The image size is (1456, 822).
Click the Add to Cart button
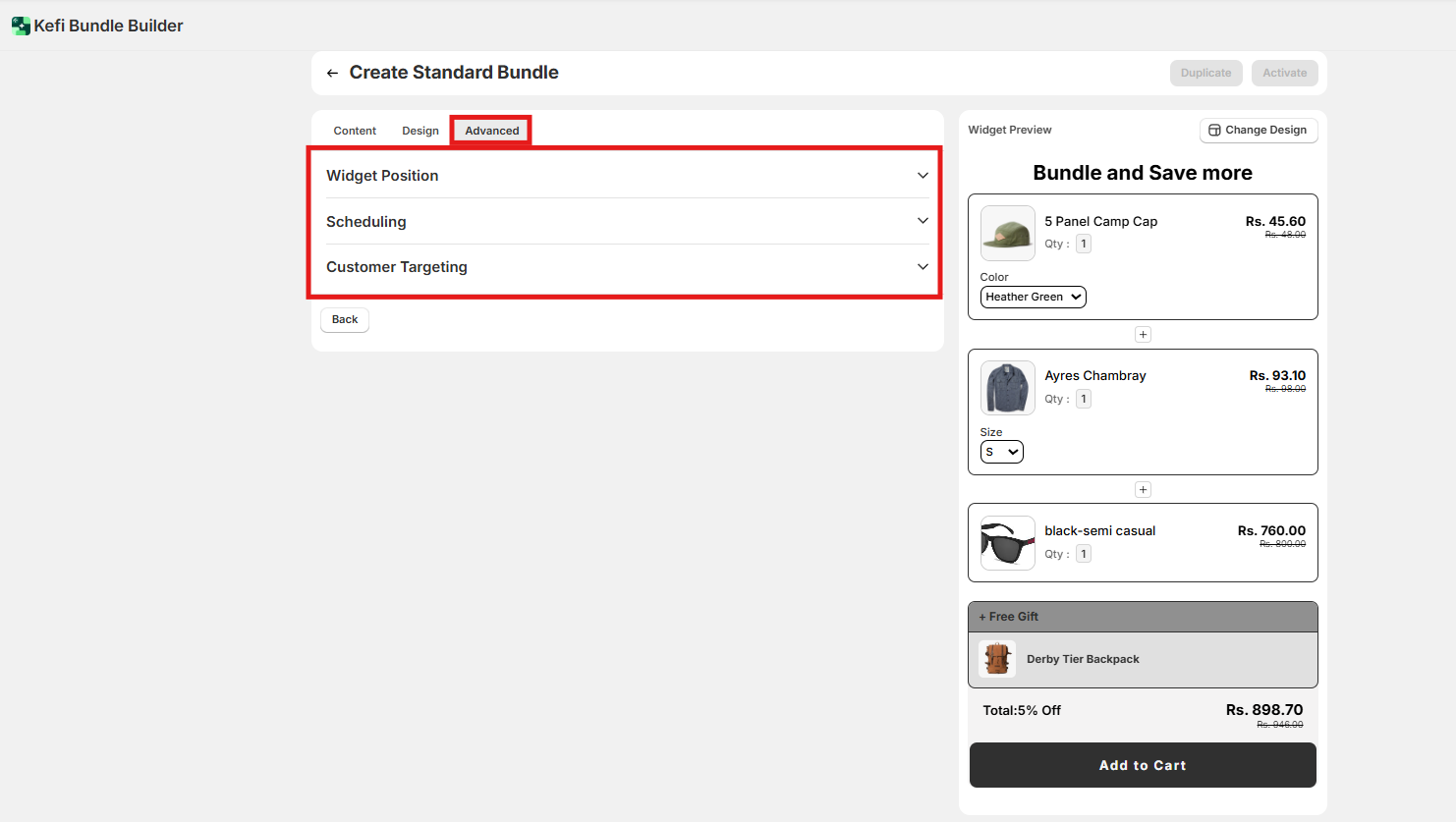click(x=1143, y=765)
